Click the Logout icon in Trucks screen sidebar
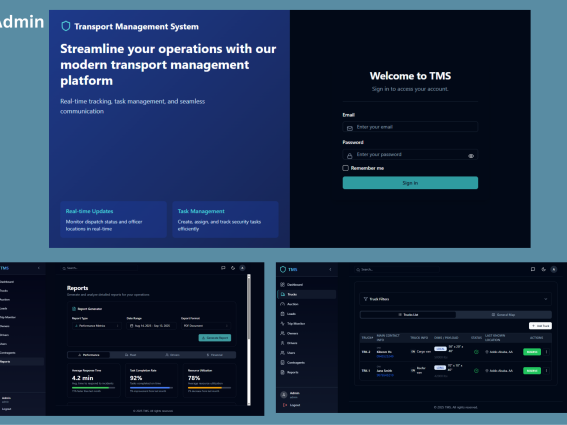 pyautogui.click(x=285, y=405)
